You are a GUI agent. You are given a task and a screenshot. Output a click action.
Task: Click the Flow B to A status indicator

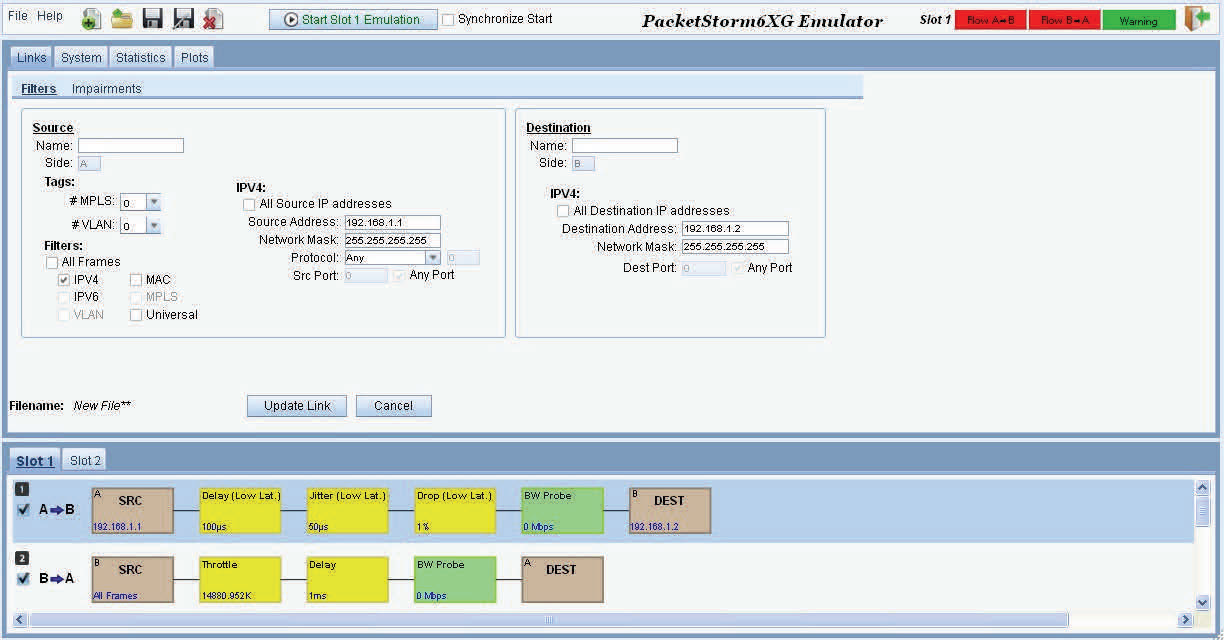pos(1065,20)
